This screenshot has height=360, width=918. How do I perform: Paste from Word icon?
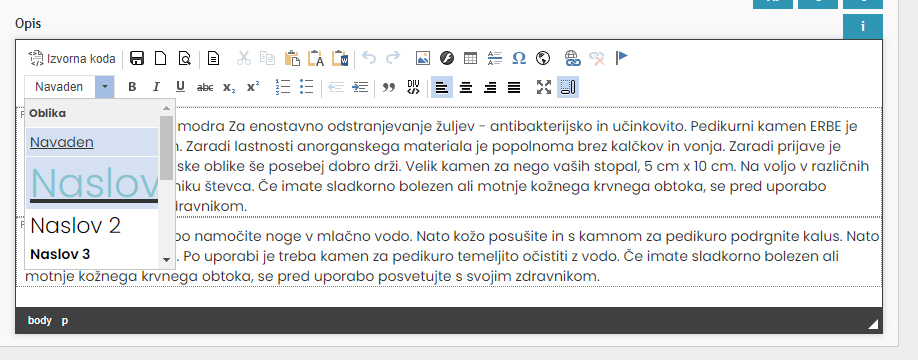[x=340, y=58]
